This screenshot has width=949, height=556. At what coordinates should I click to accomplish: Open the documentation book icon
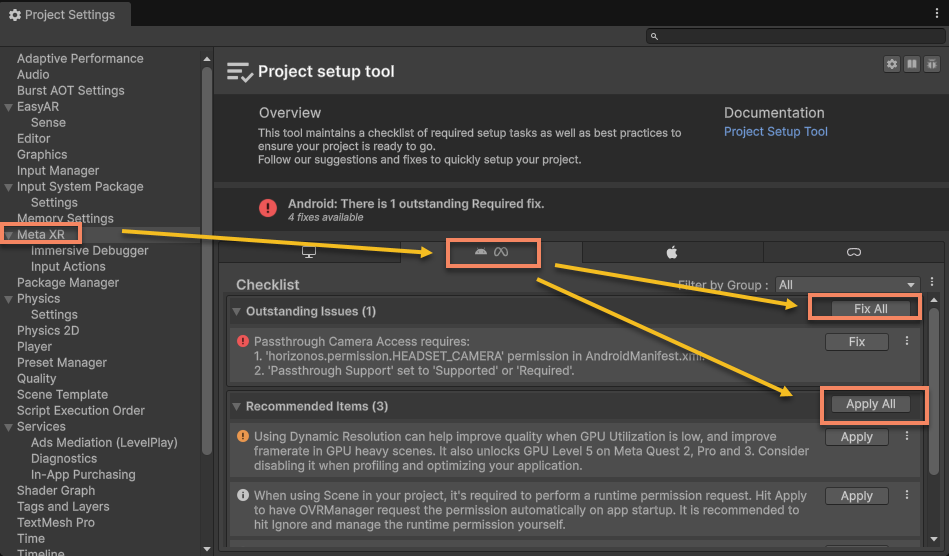911,64
